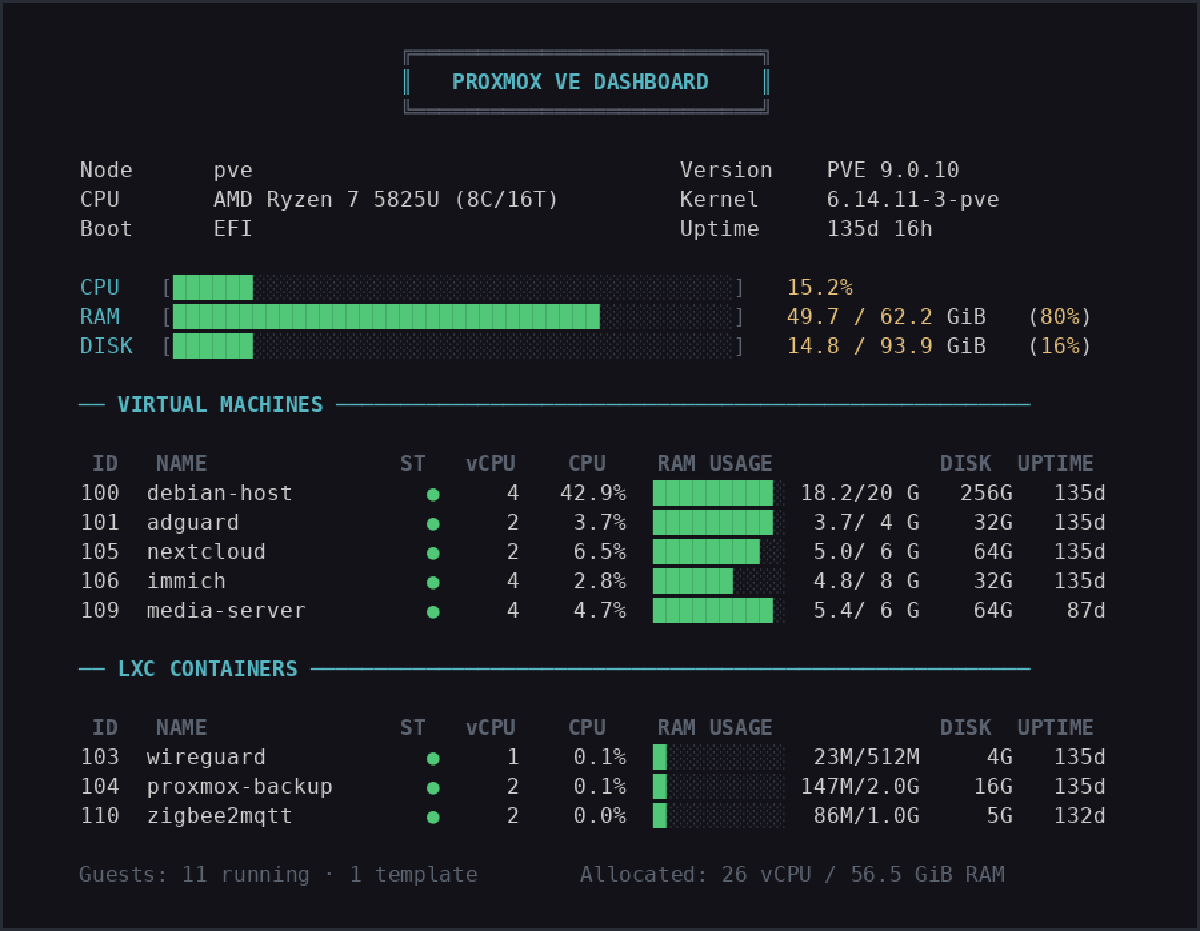Screen dimensions: 1200x931
Task: Click the Guests running summary text
Action: tap(278, 875)
